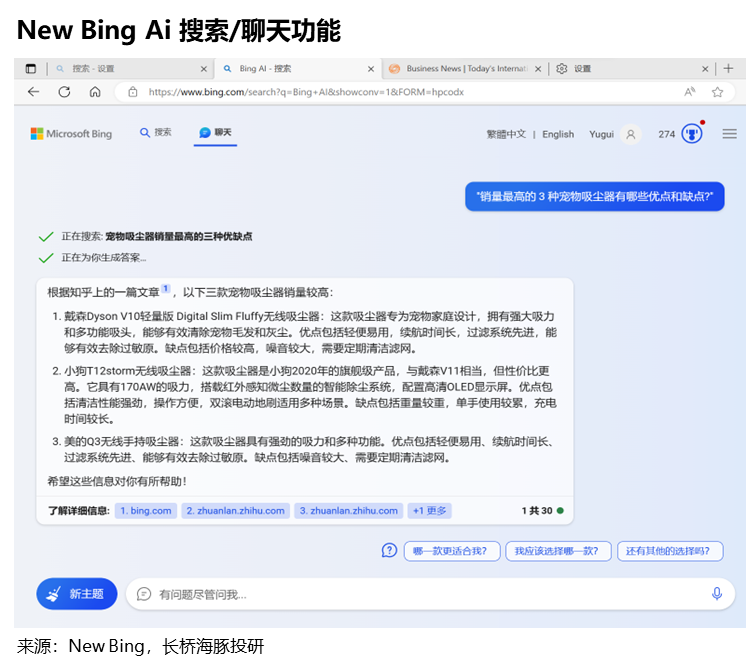Screen dimensions: 750x668
Task: Reload the page with refresh icon
Action: (64, 92)
